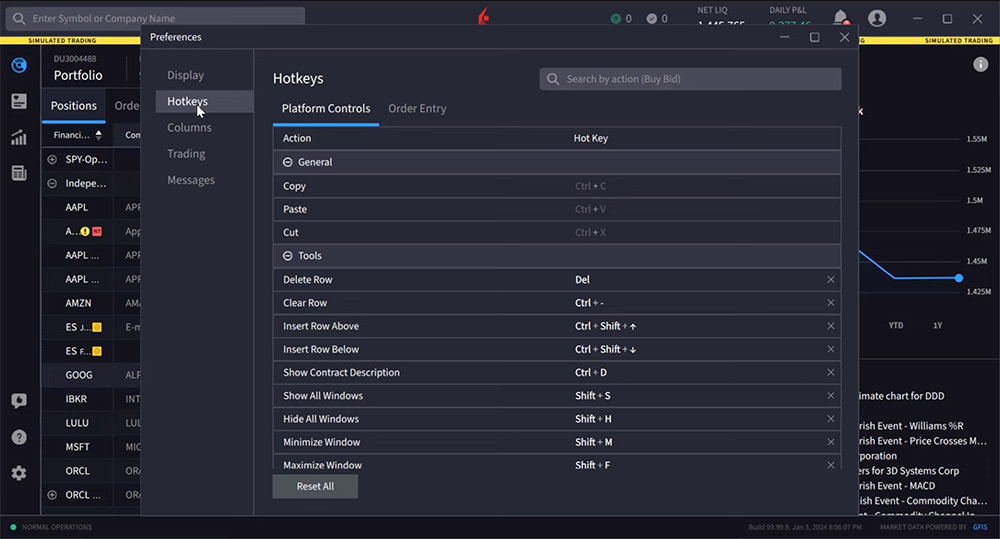Click the info icon on the right panel
Image resolution: width=1000 pixels, height=539 pixels.
point(980,64)
